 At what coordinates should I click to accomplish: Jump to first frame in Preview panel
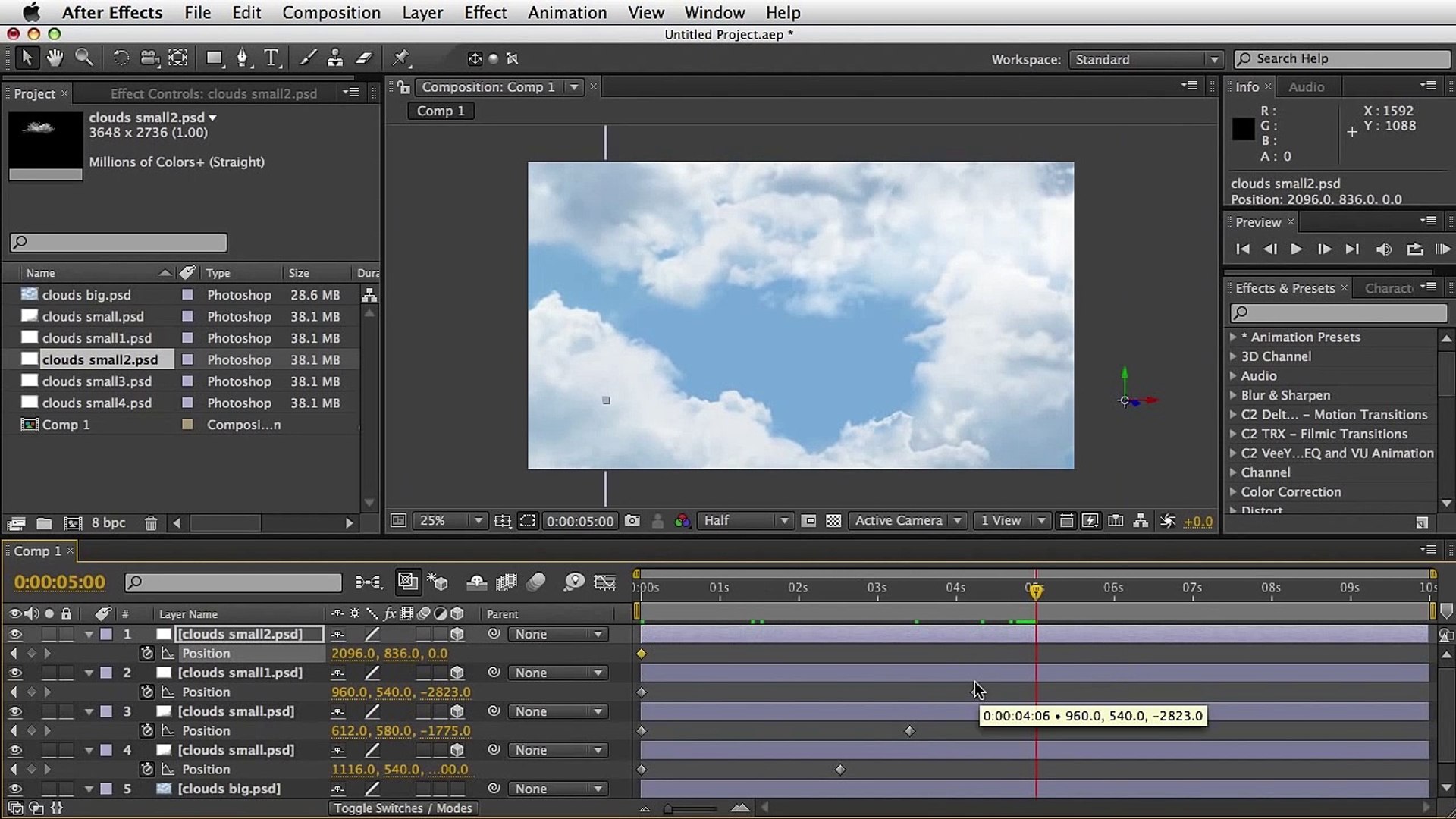click(x=1242, y=249)
